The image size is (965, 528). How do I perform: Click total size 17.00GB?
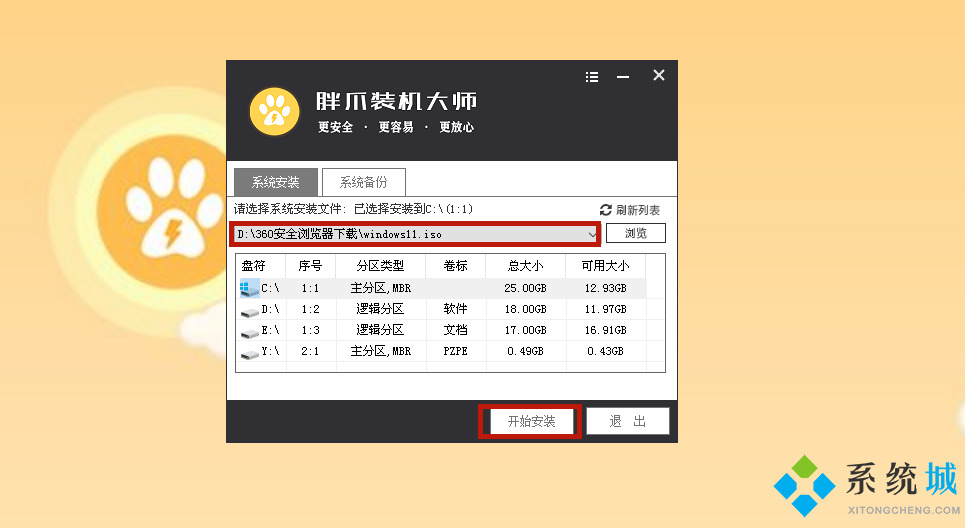pyautogui.click(x=526, y=330)
